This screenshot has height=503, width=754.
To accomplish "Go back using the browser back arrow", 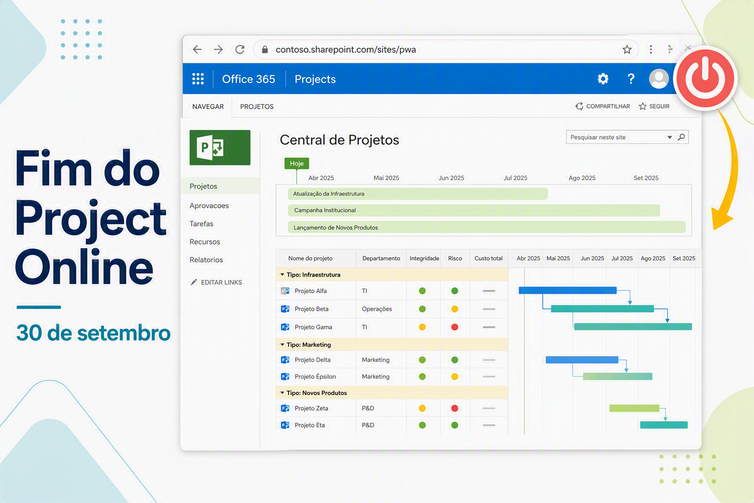I will (x=197, y=50).
